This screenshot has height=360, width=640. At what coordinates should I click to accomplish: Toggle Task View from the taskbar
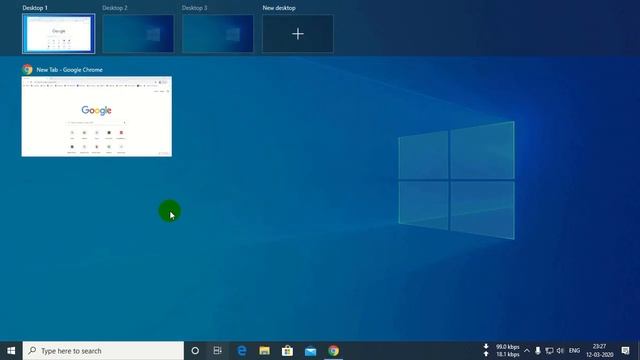click(x=218, y=351)
